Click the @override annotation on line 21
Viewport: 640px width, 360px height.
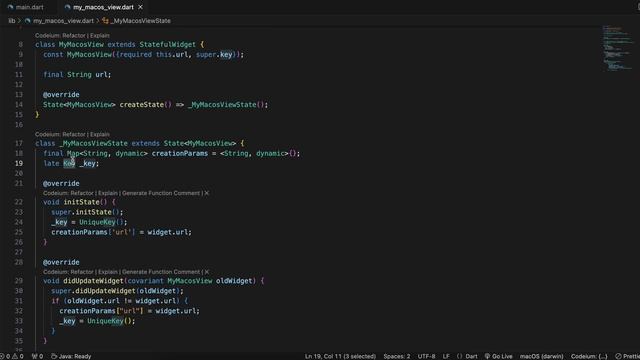point(61,184)
